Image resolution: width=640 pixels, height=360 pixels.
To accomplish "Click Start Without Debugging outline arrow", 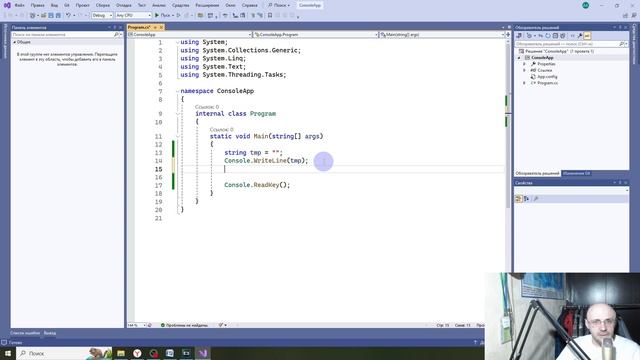I will (x=178, y=16).
